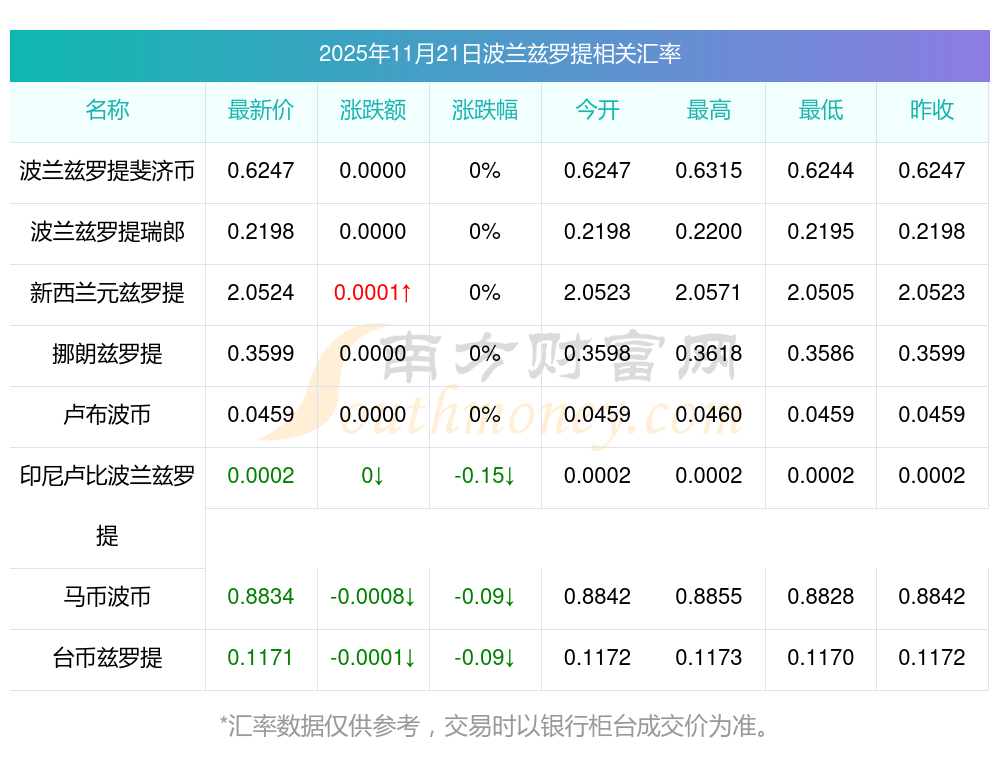This screenshot has height=757, width=1000.
Task: Click the 昨收 column header
Action: [x=932, y=110]
